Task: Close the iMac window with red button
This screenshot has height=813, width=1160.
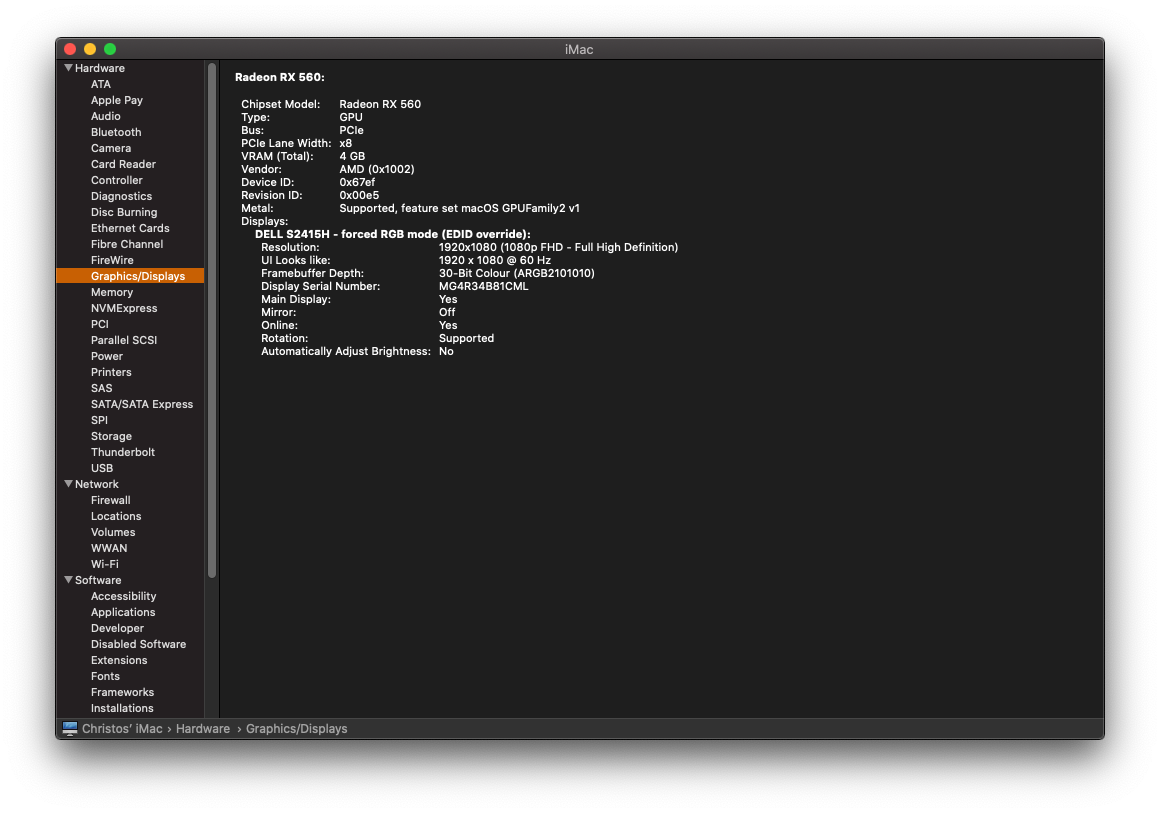Action: pyautogui.click(x=70, y=49)
